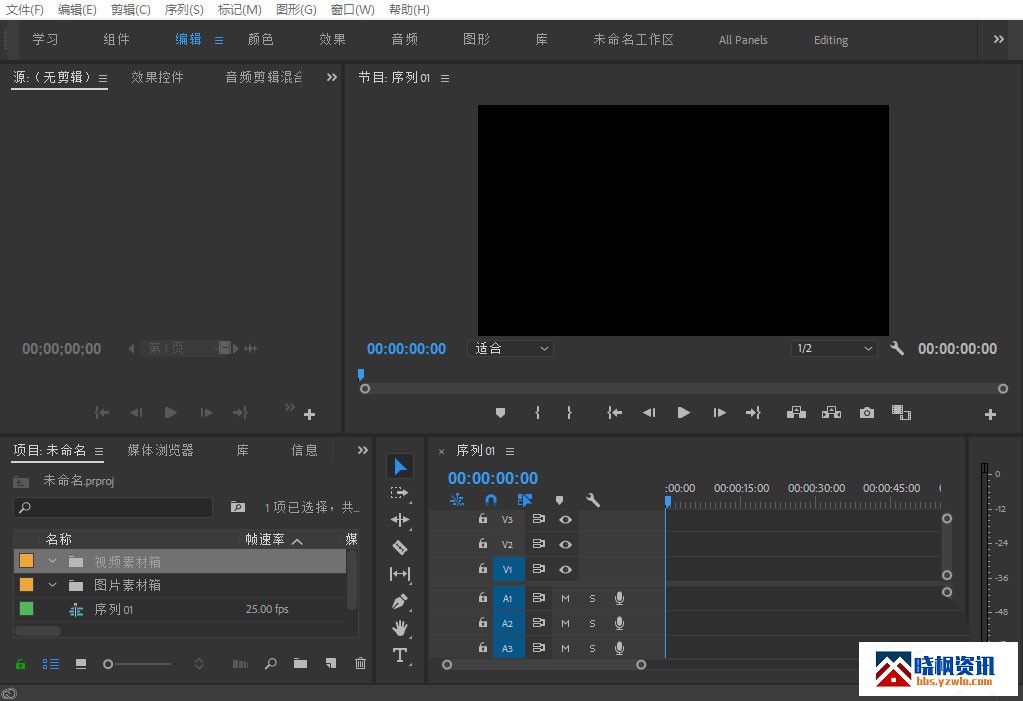The image size is (1023, 701).
Task: Play the sequence in Program monitor
Action: coord(683,413)
